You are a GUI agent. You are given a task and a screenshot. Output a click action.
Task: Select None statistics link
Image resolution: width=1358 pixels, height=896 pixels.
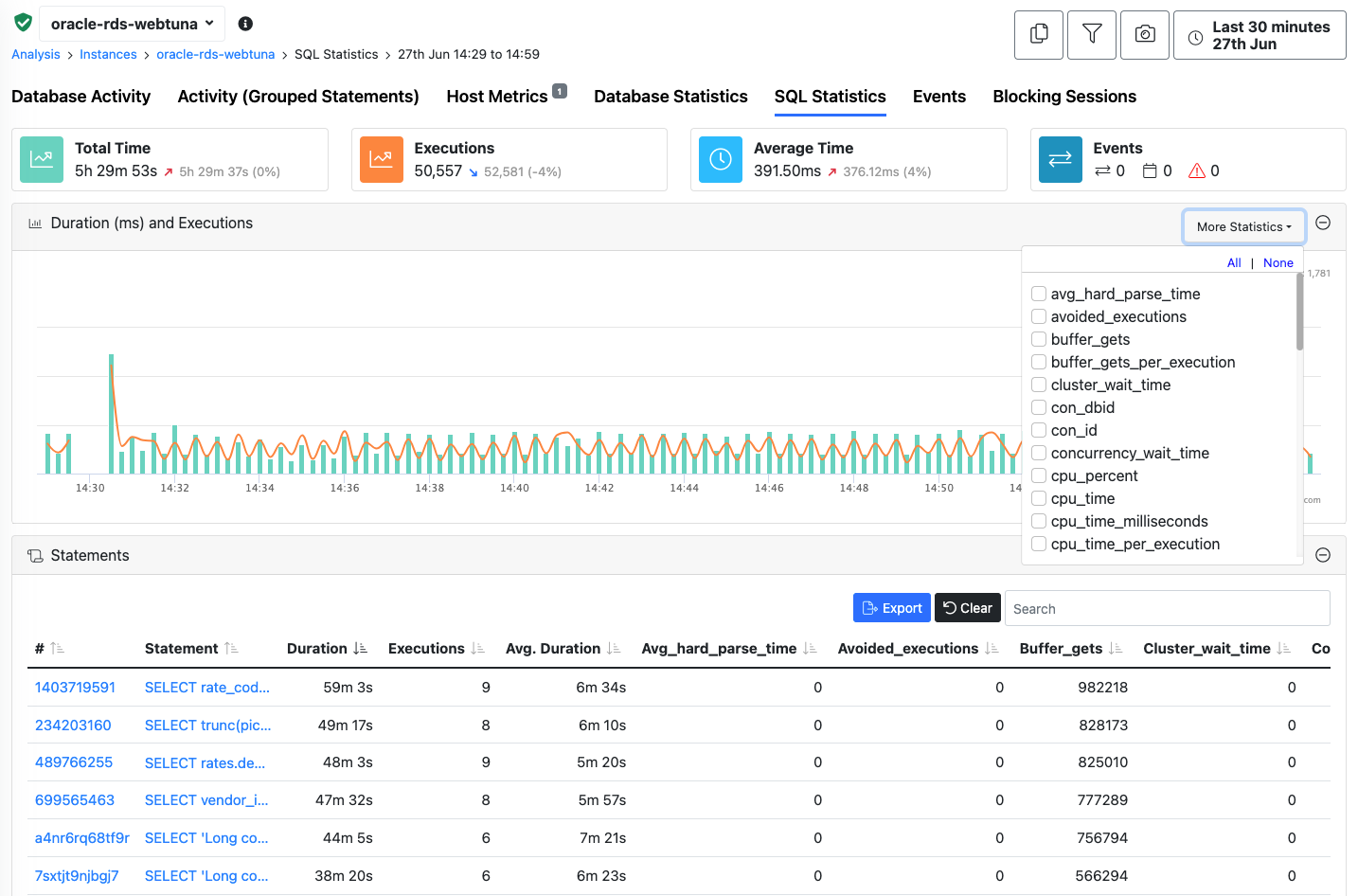(1278, 263)
